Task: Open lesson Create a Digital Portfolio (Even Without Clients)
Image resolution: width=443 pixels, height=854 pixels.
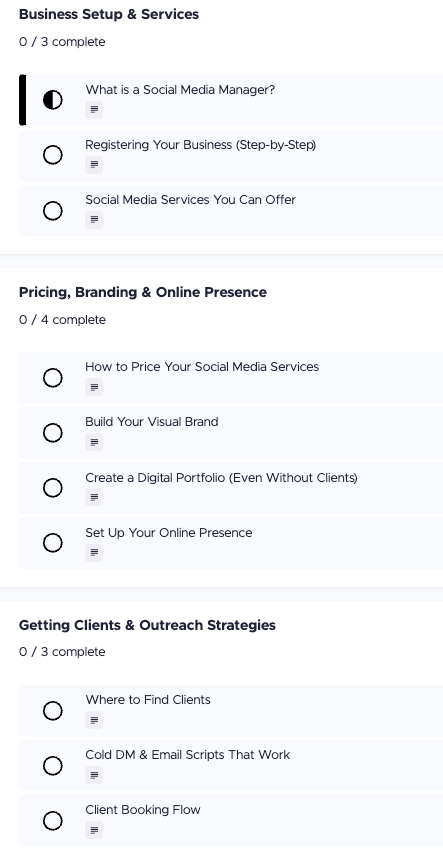Action: pyautogui.click(x=232, y=488)
